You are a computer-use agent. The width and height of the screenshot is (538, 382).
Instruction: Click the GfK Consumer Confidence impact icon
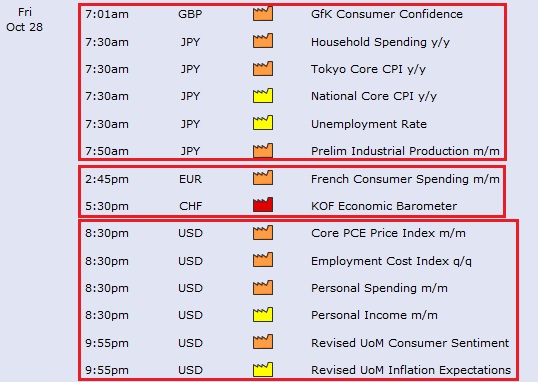[x=263, y=14]
